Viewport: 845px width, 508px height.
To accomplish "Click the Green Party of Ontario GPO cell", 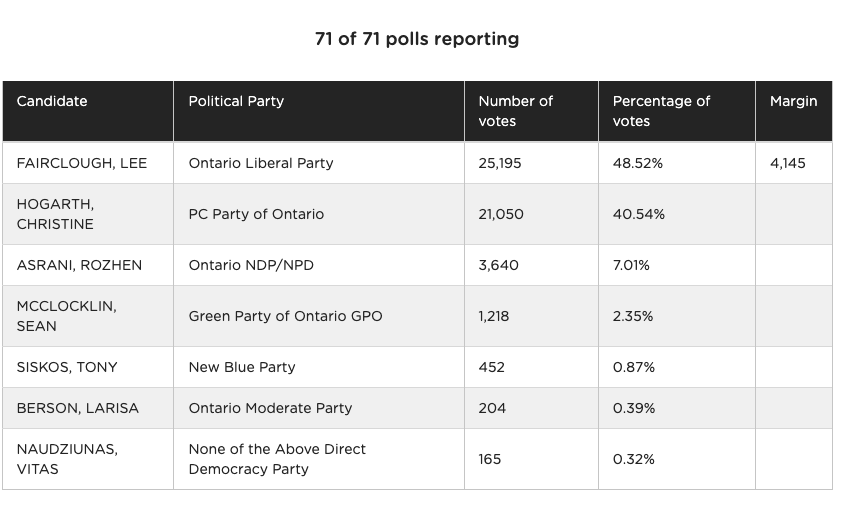I will 285,316.
